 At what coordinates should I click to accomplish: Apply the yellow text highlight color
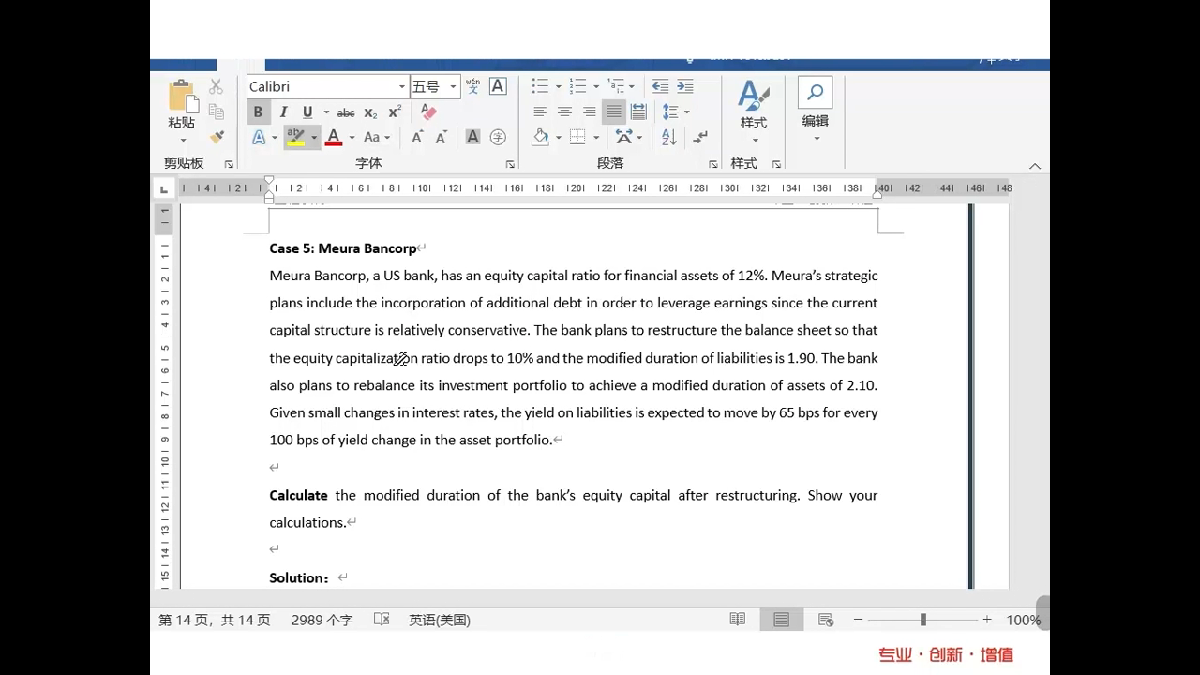point(295,137)
